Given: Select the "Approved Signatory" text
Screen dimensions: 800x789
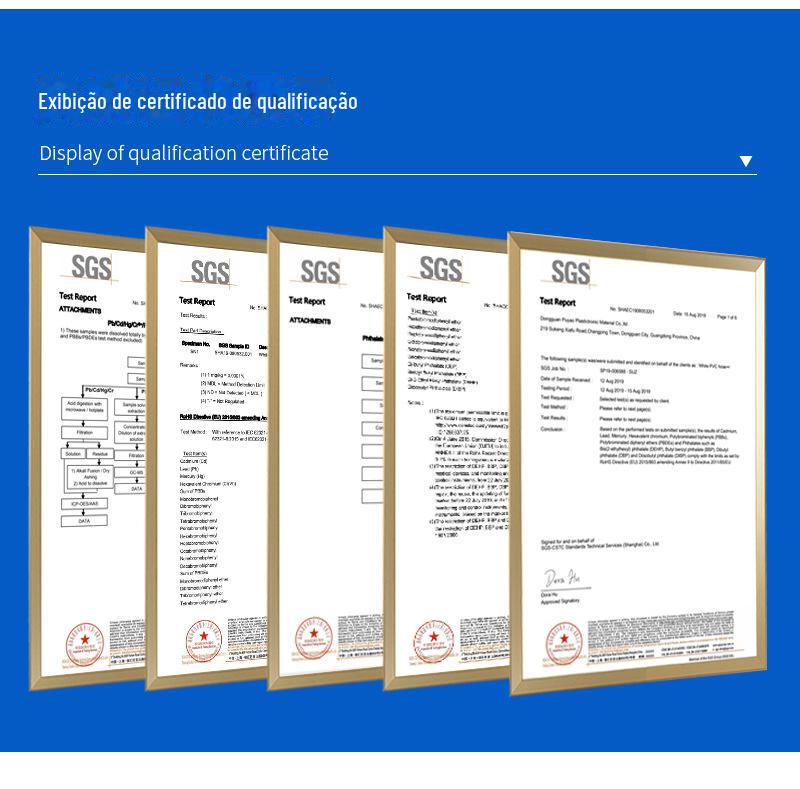Looking at the screenshot, I should coord(560,601).
